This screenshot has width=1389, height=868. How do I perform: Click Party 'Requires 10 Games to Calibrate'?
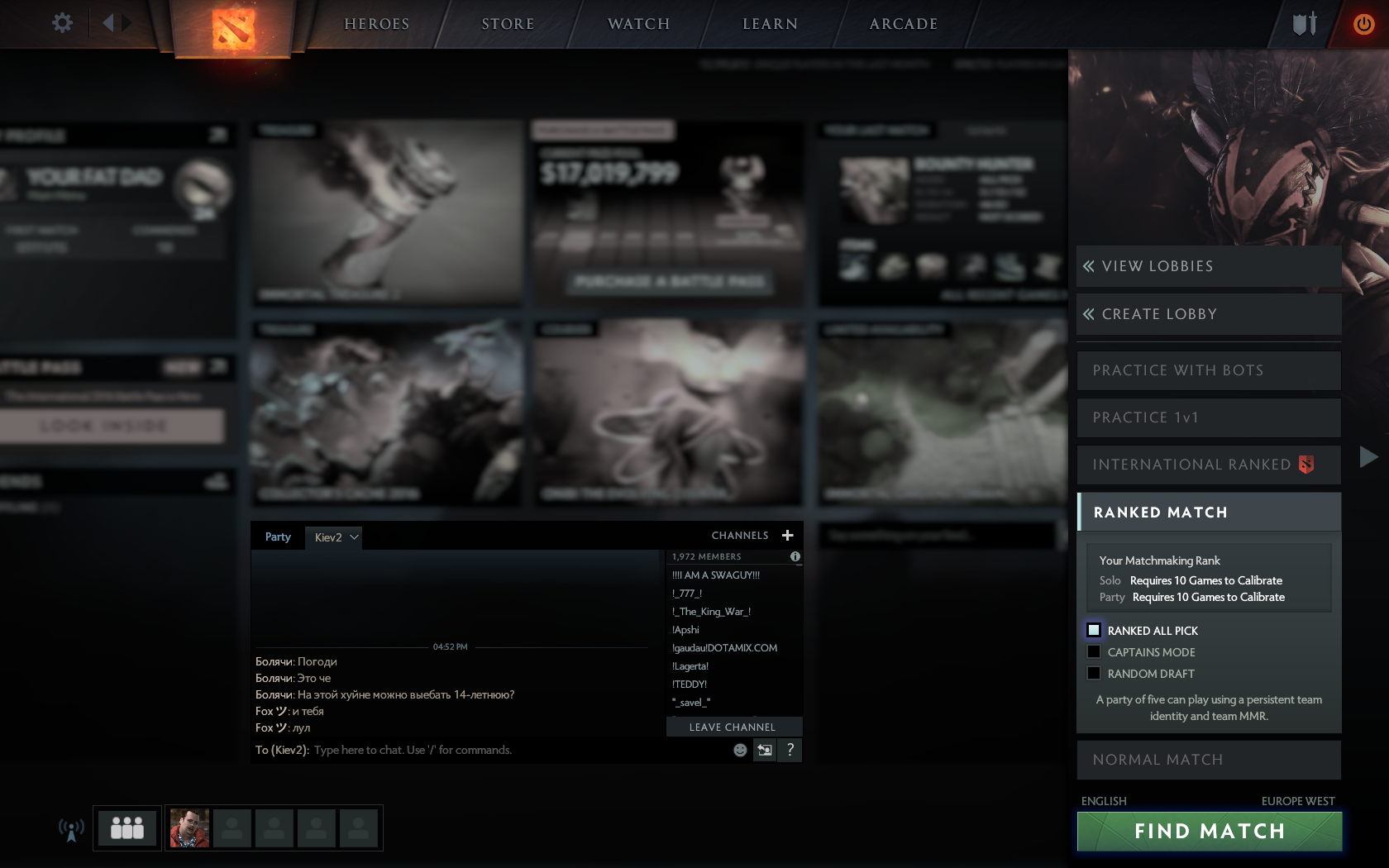[1209, 597]
